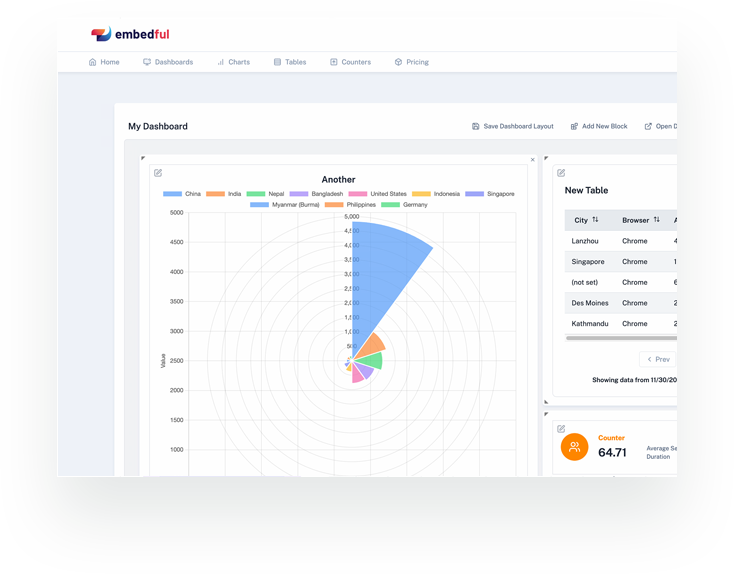Click the edit icon on the Another chart
Image resolution: width=734 pixels, height=574 pixels.
pyautogui.click(x=158, y=173)
